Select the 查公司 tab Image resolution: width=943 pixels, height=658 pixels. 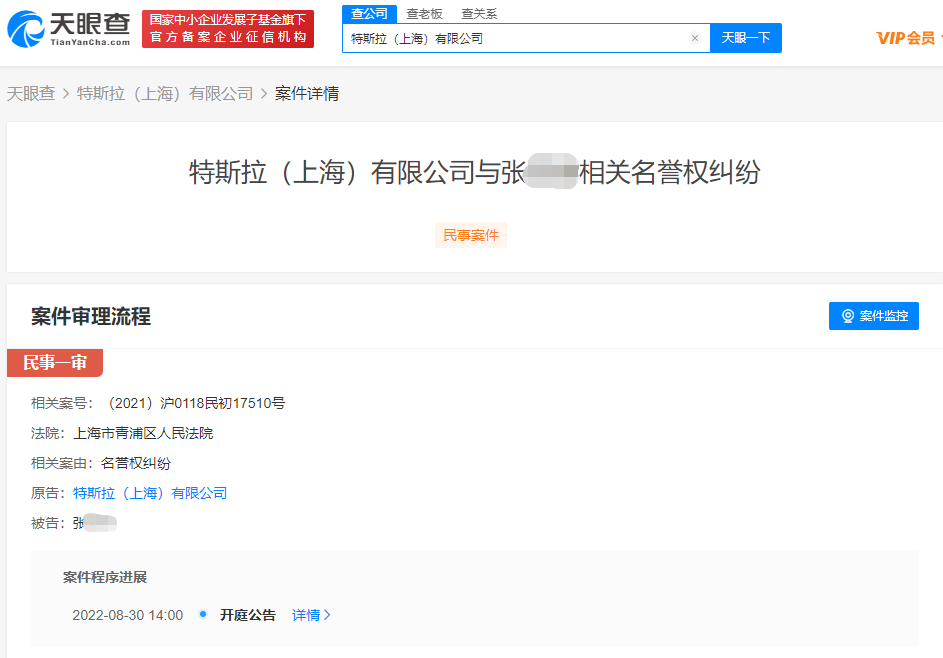pyautogui.click(x=368, y=14)
